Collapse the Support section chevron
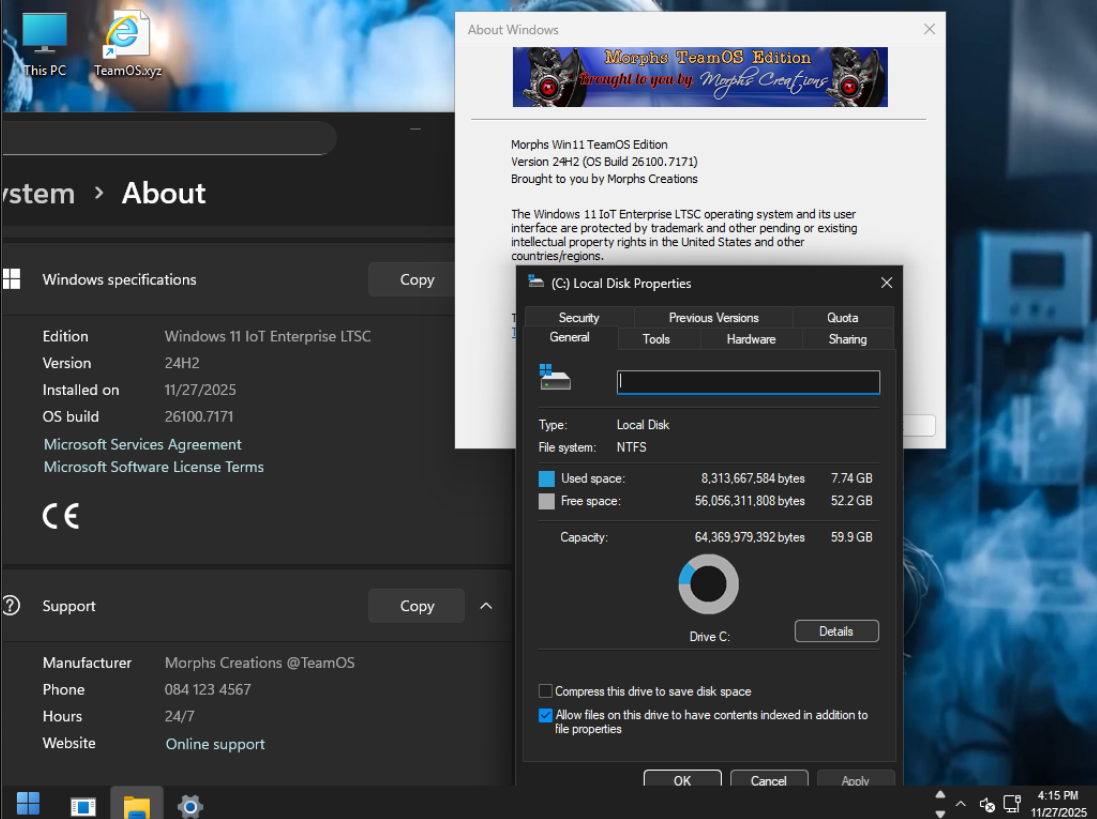1097x819 pixels. (x=486, y=606)
